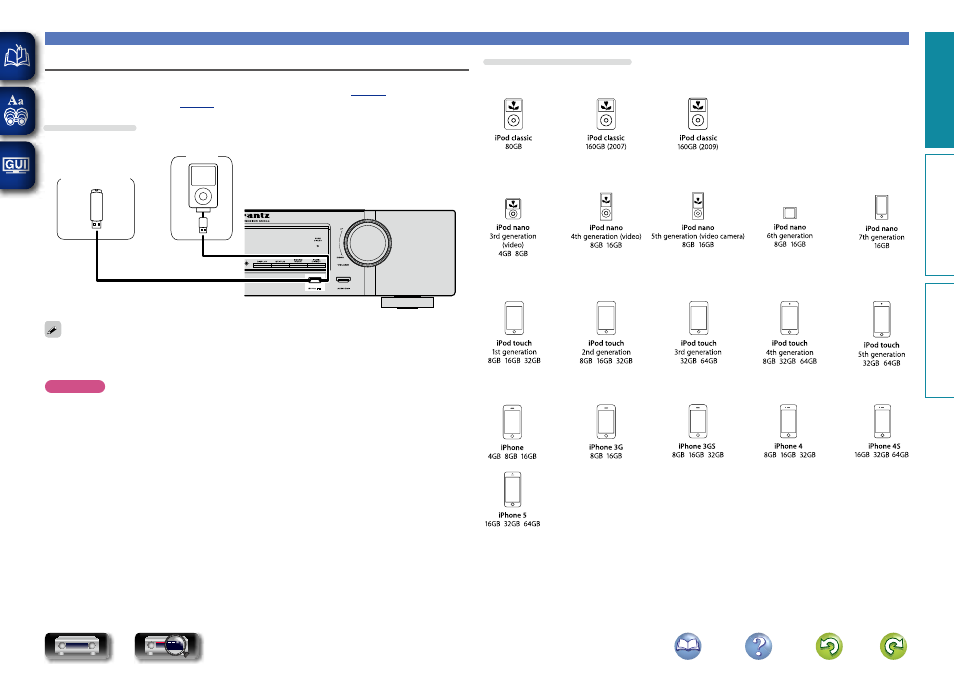
Task: Select the iPhone 3G device icon
Action: (606, 422)
